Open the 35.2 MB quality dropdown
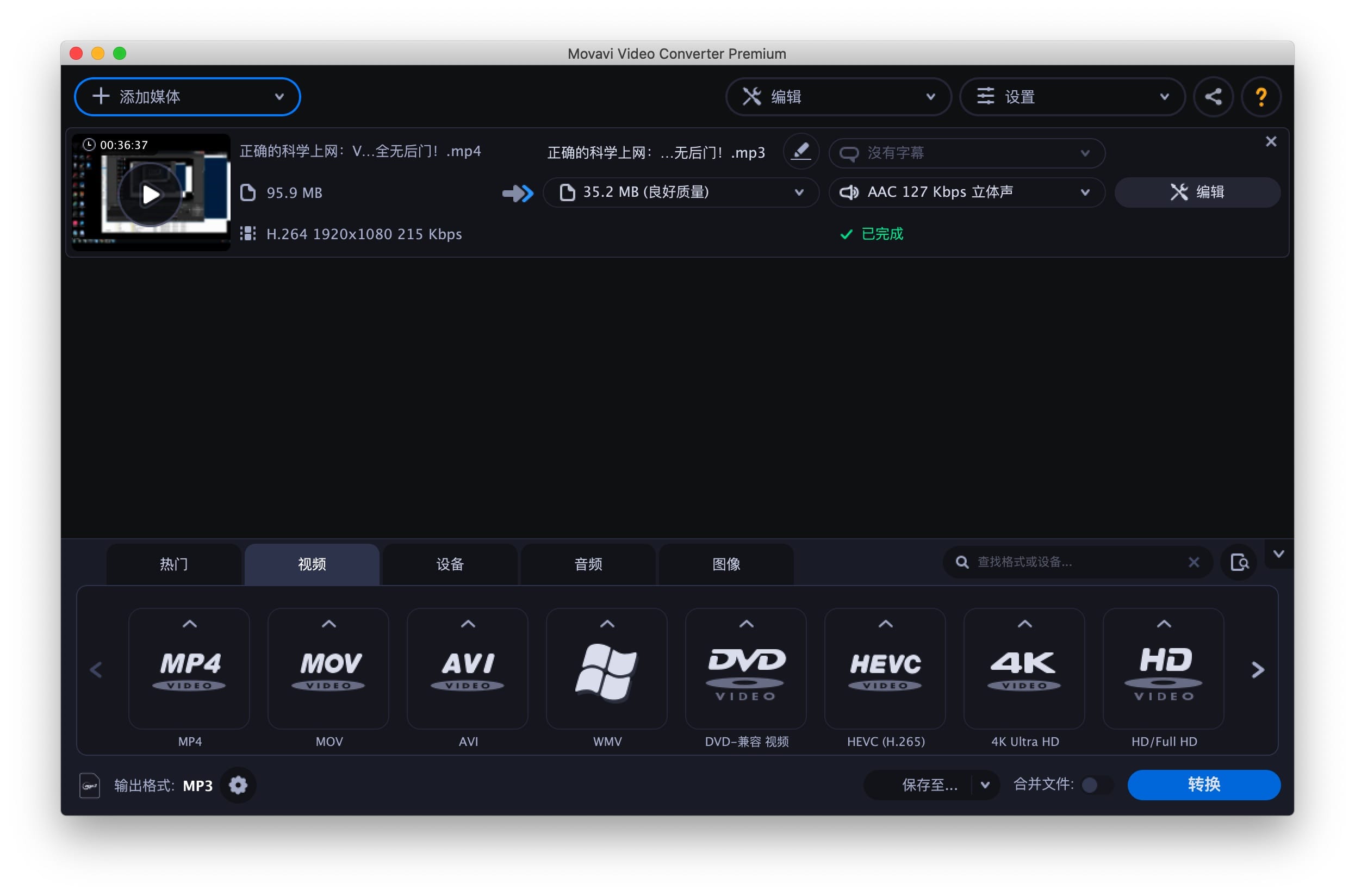Viewport: 1355px width, 896px height. click(x=681, y=192)
